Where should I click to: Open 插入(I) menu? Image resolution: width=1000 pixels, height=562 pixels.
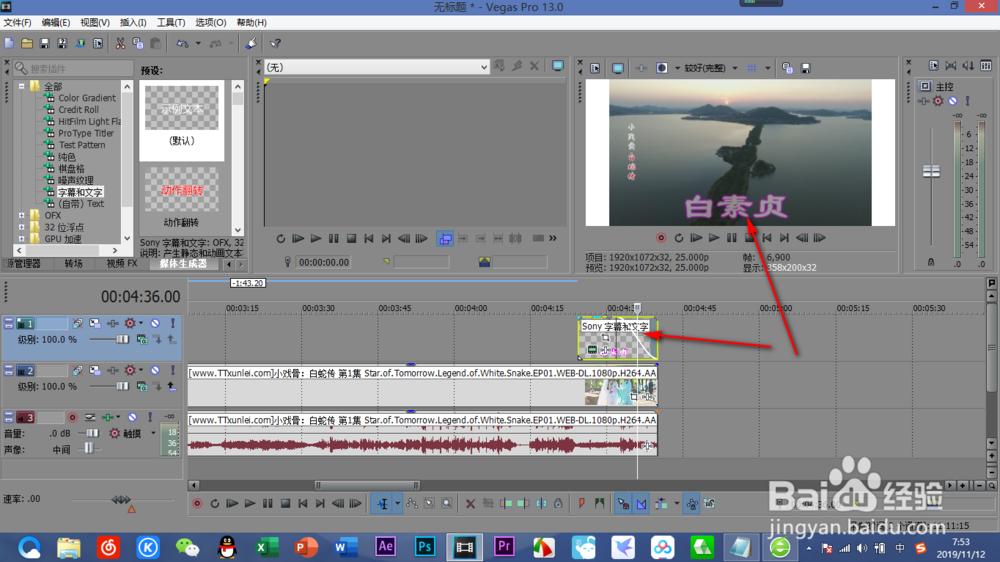pyautogui.click(x=133, y=22)
